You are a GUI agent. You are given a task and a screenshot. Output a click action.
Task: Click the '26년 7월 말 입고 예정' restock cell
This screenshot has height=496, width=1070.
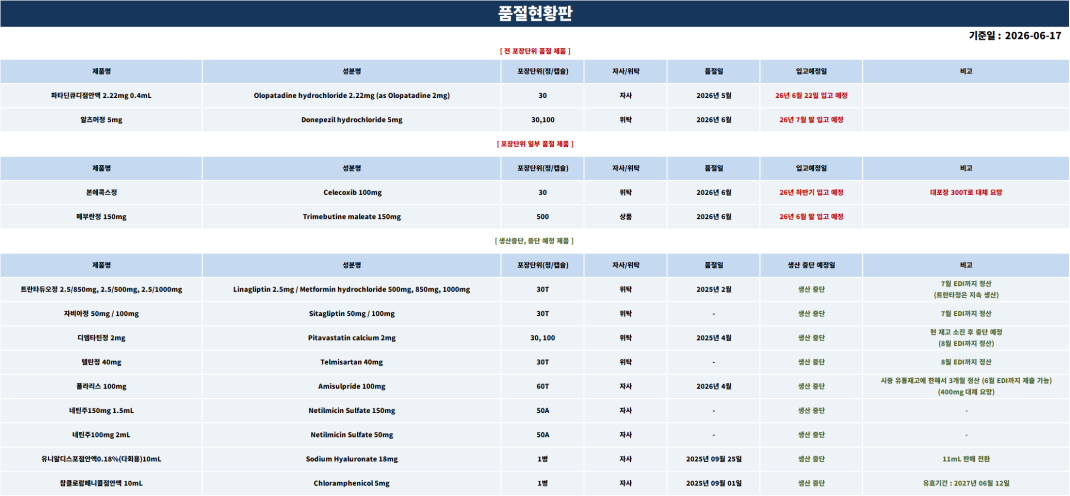coord(811,119)
